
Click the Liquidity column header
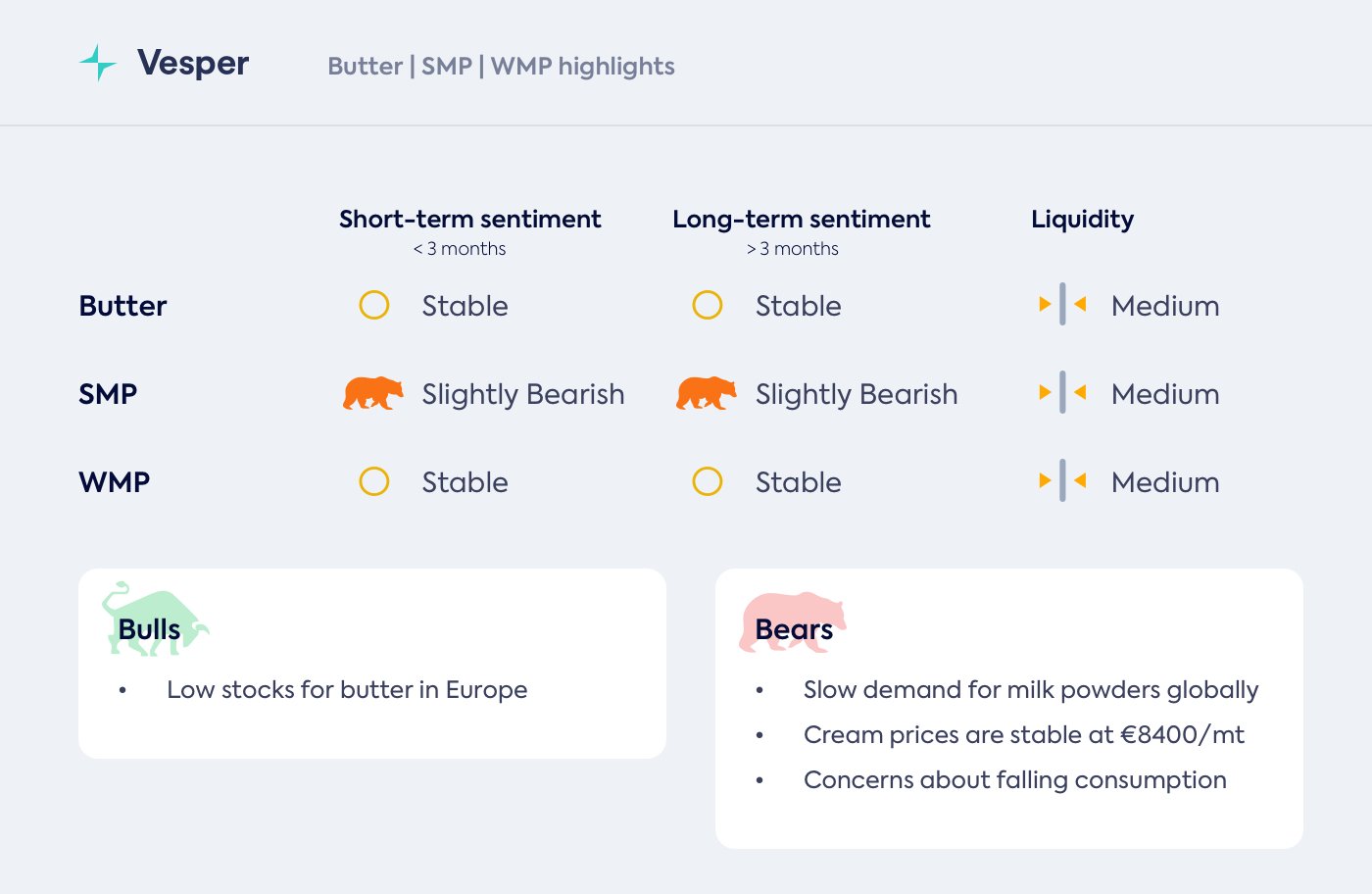[1082, 220]
